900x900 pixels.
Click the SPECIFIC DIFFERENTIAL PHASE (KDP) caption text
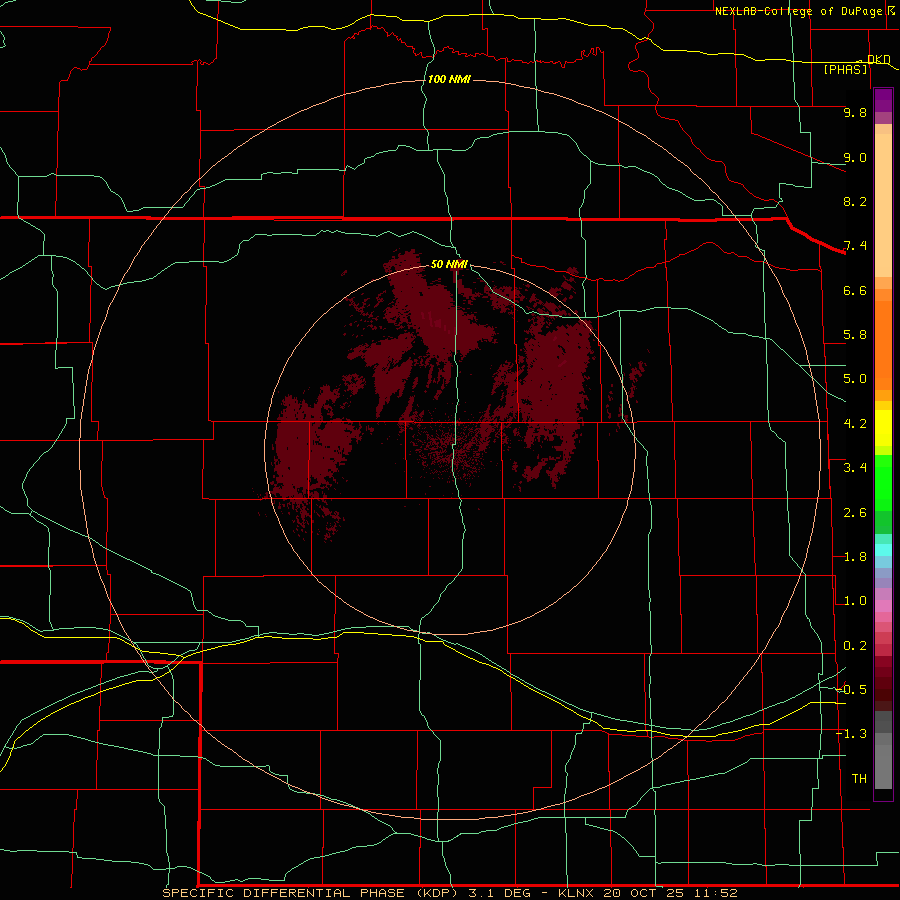coord(310,893)
